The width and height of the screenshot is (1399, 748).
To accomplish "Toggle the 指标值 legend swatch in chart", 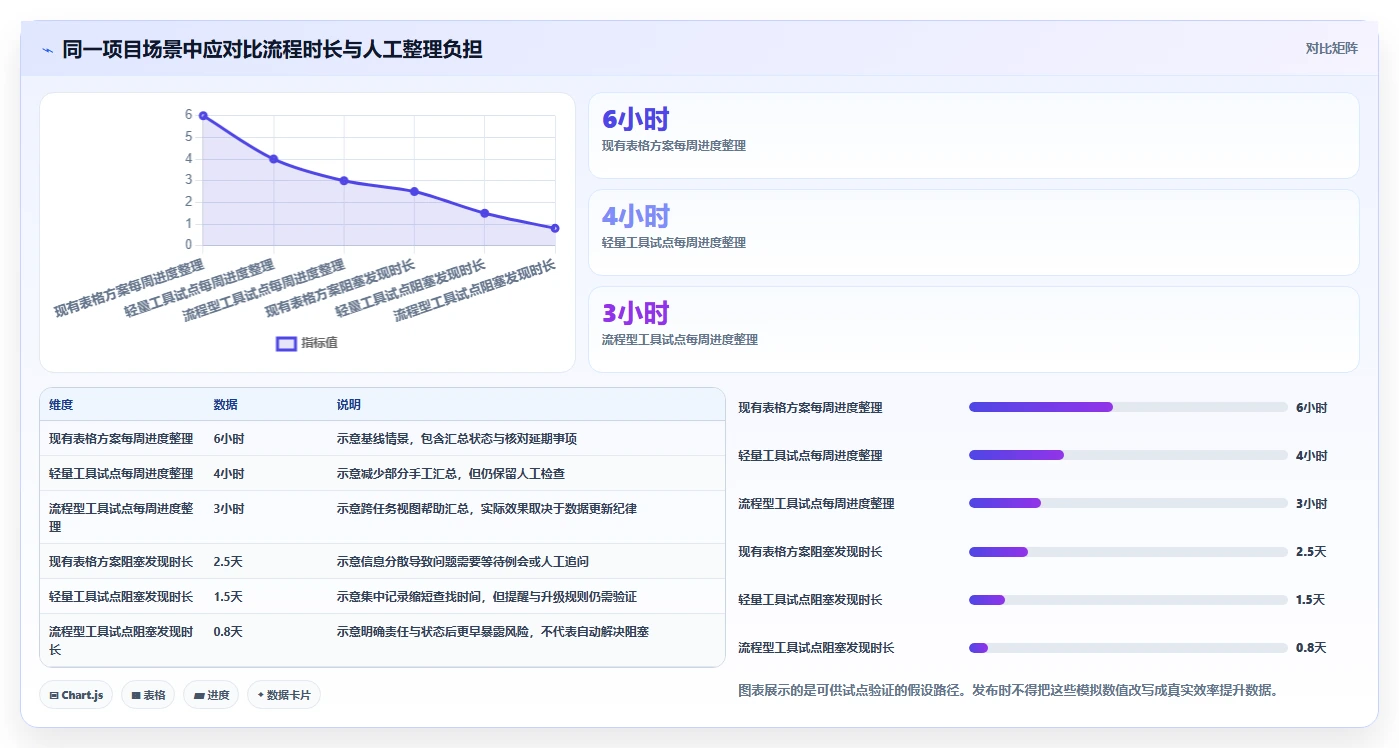I will click(x=286, y=343).
